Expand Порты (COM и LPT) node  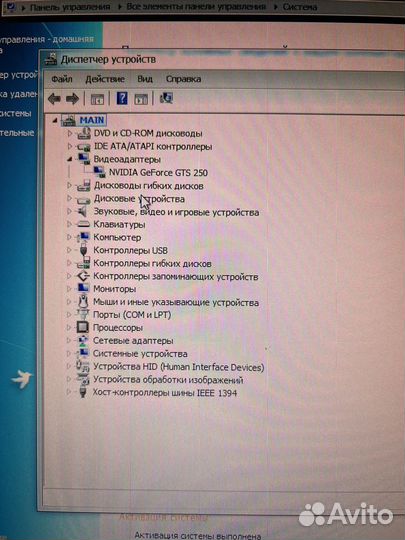tap(69, 314)
